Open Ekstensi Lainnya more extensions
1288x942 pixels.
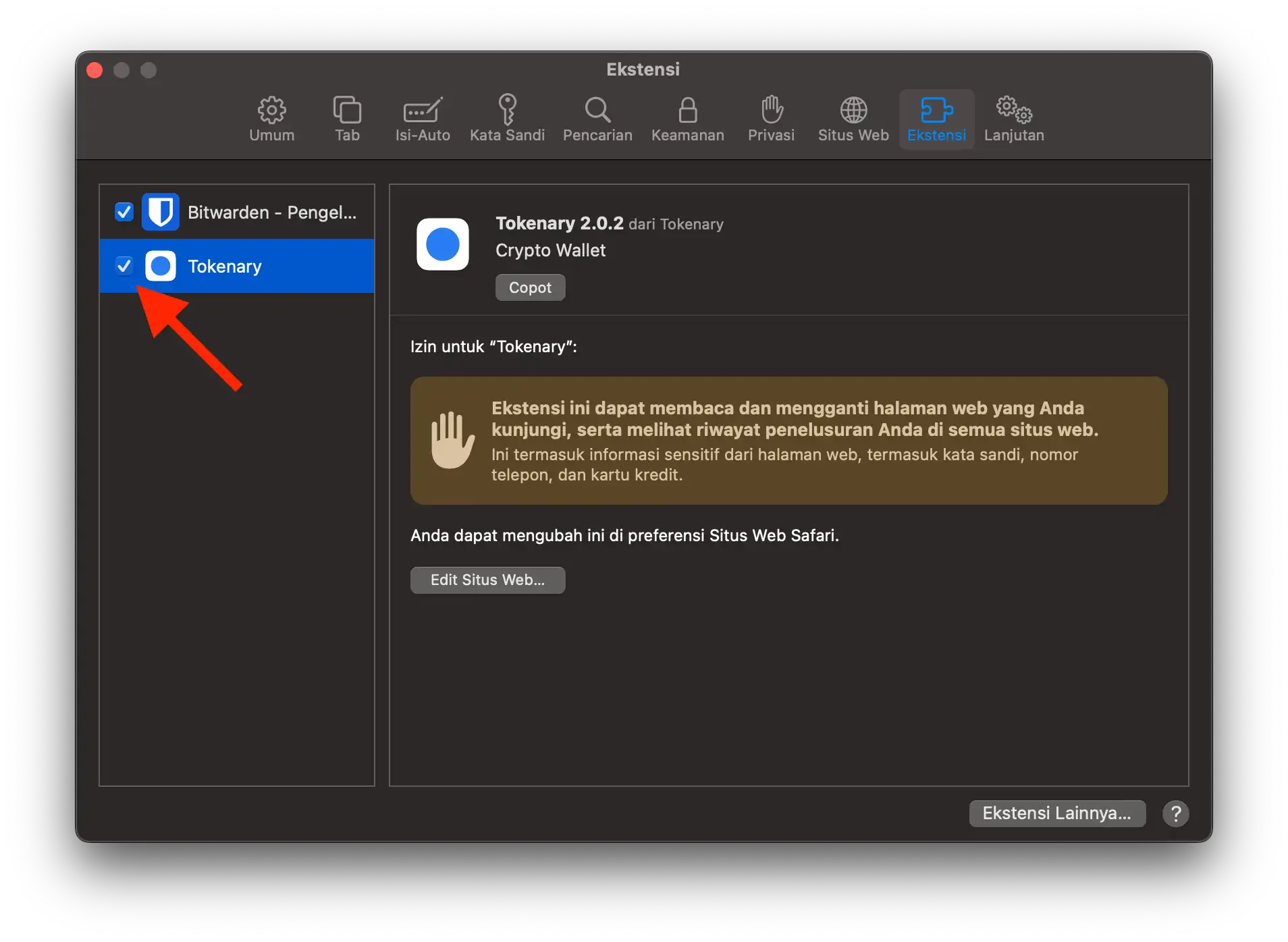tap(1056, 813)
